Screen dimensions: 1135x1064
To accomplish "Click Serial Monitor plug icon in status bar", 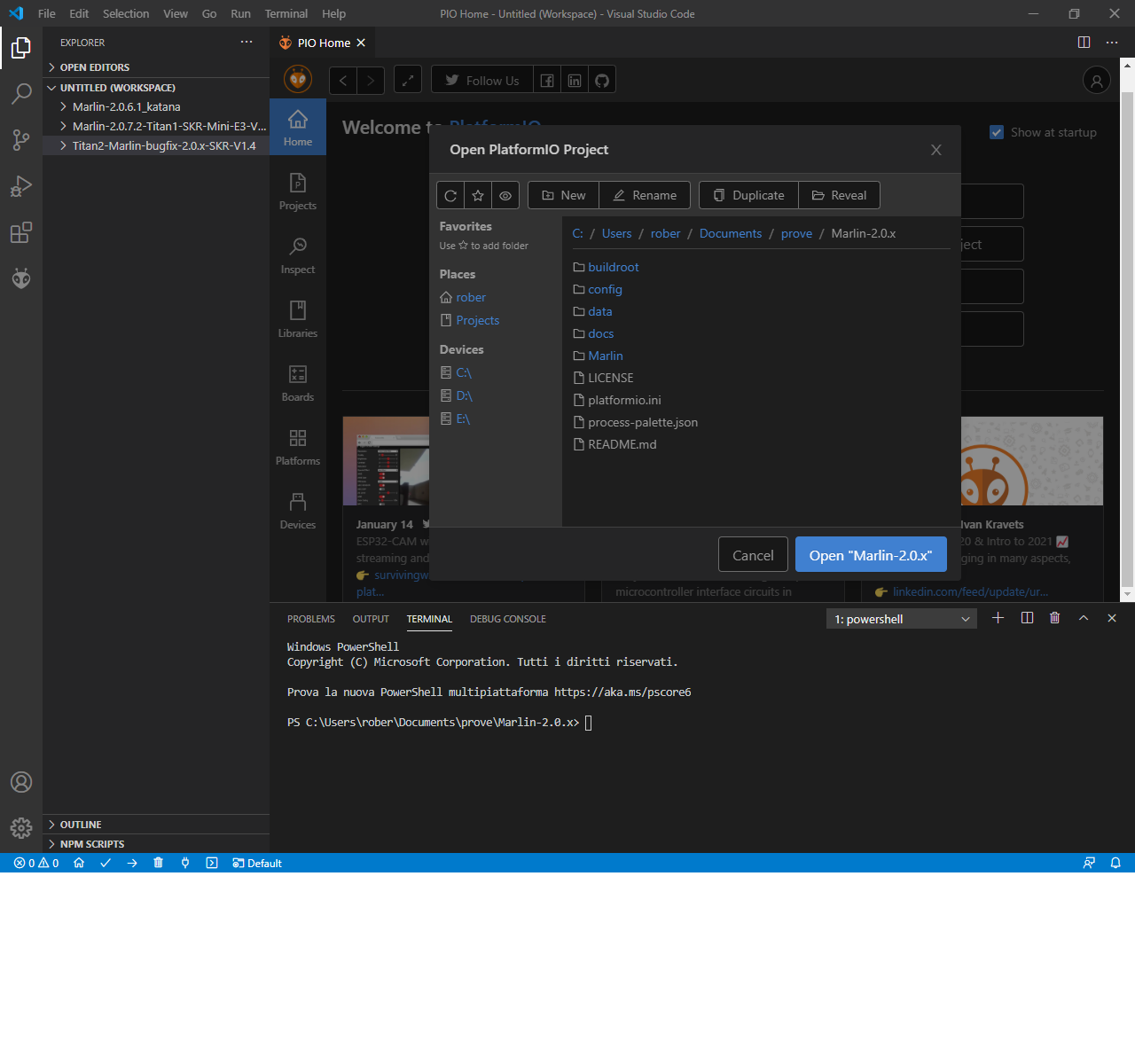I will 185,863.
